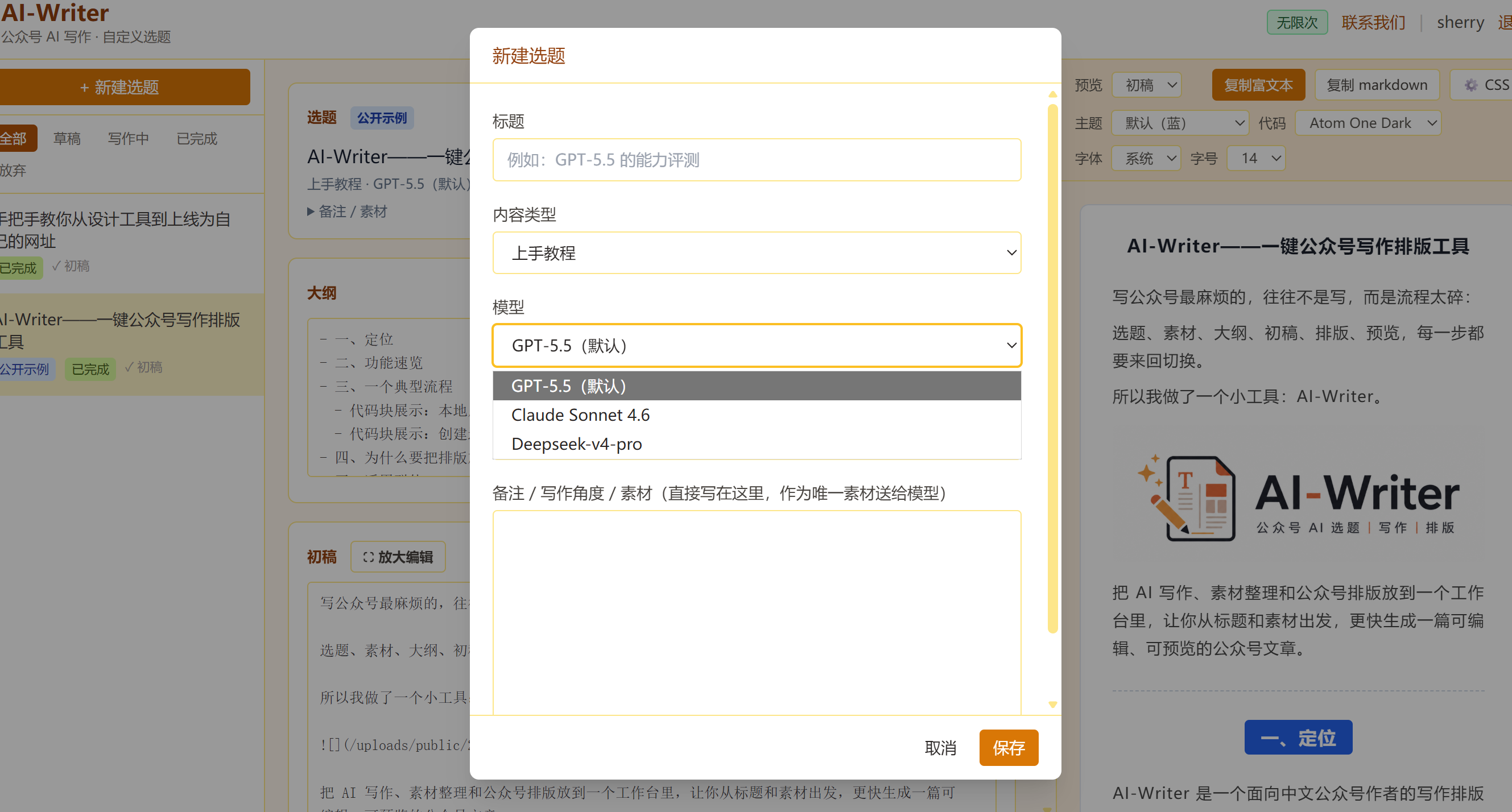
Task: Click the scroll-down arrow in dialog scrollbar
Action: 1052,705
